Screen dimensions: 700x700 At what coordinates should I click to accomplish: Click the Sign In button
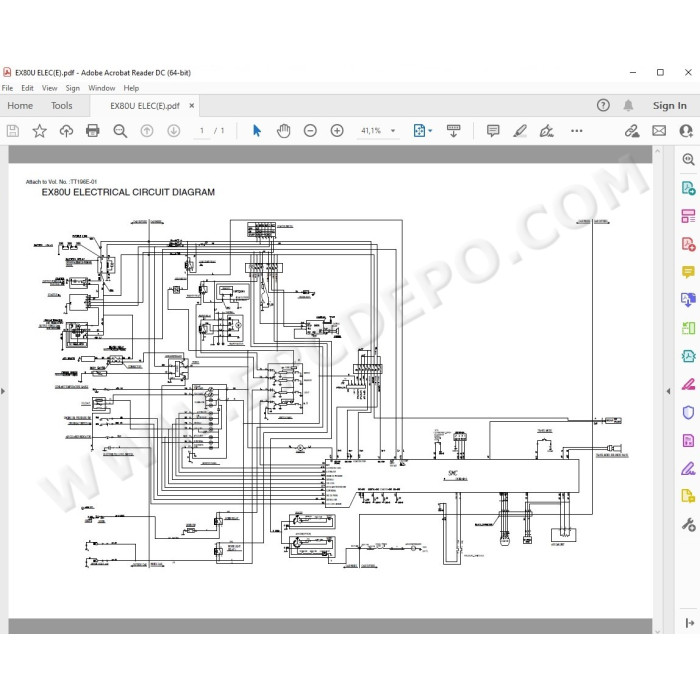(x=670, y=106)
